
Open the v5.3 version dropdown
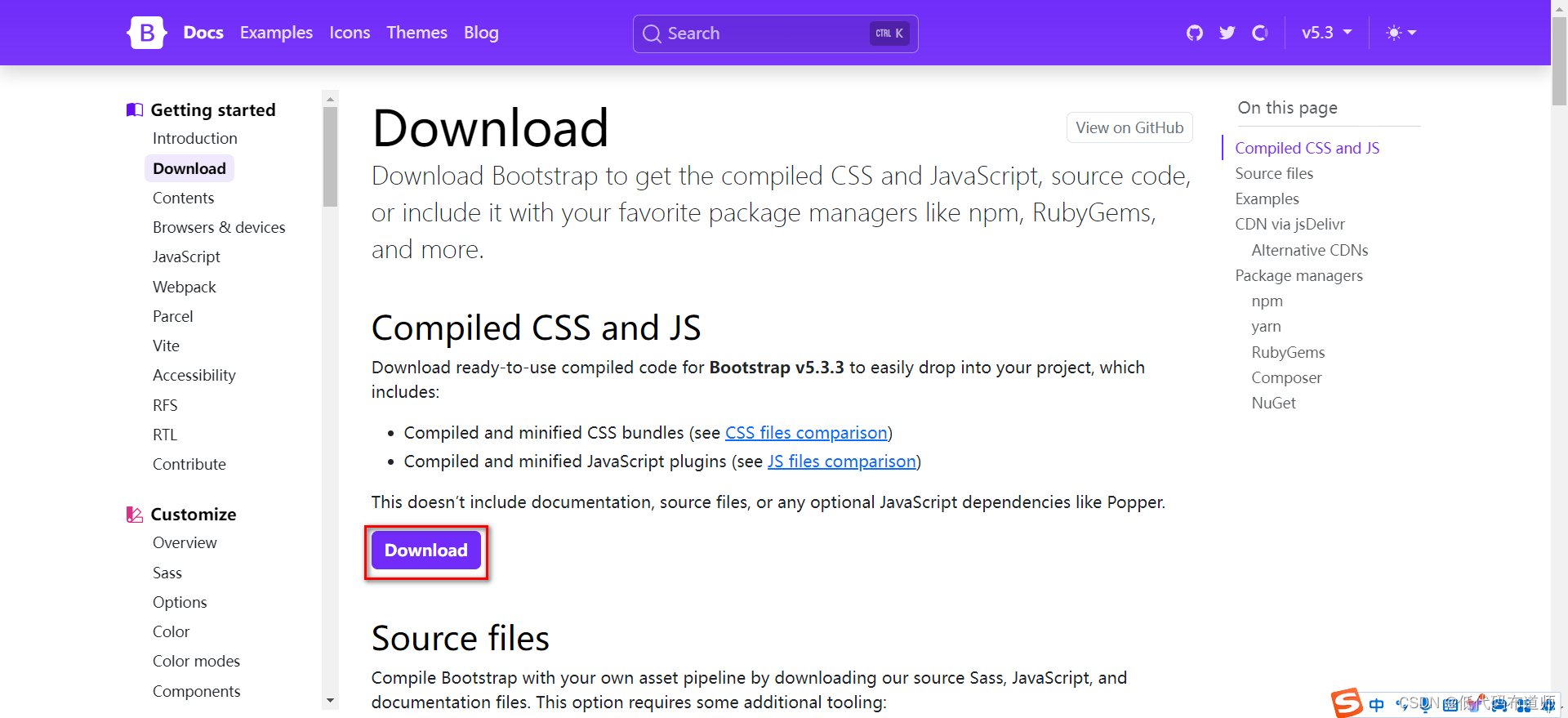(1327, 33)
